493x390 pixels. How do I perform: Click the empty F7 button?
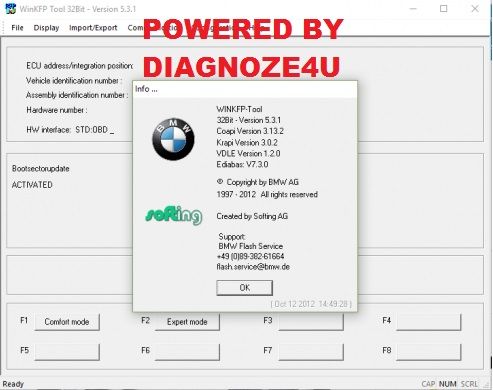tap(311, 352)
